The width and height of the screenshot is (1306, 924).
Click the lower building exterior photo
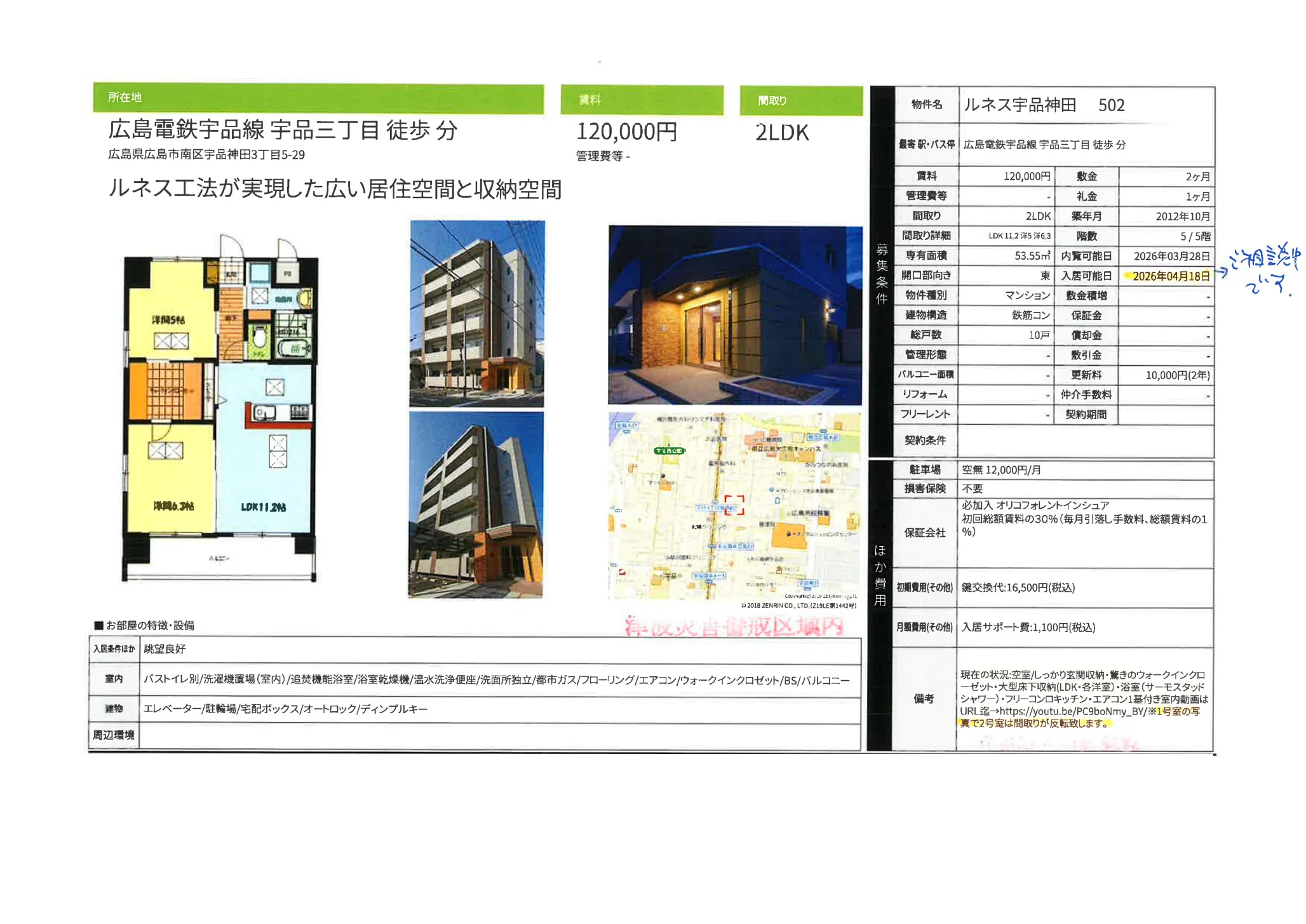[x=476, y=504]
